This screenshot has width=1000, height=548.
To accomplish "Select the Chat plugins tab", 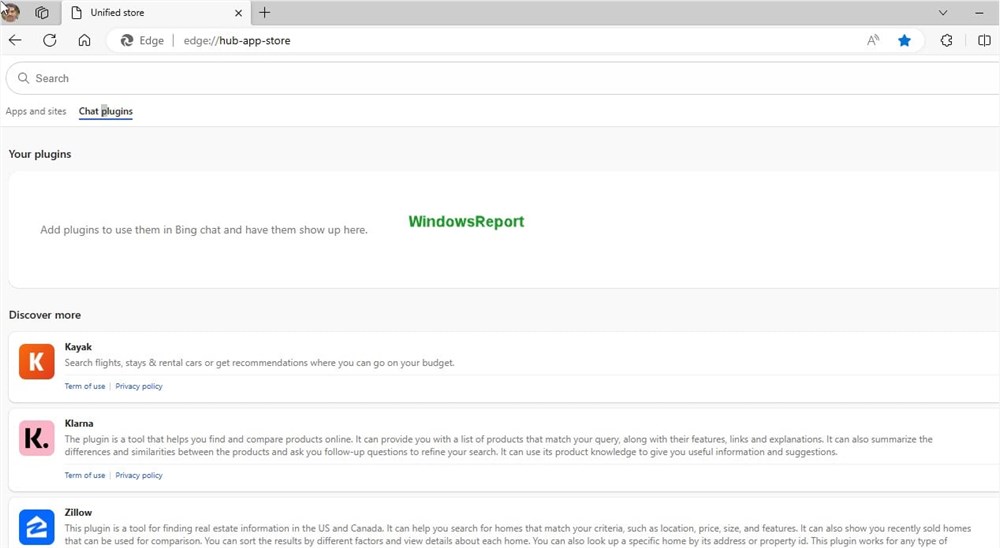I will tap(106, 111).
